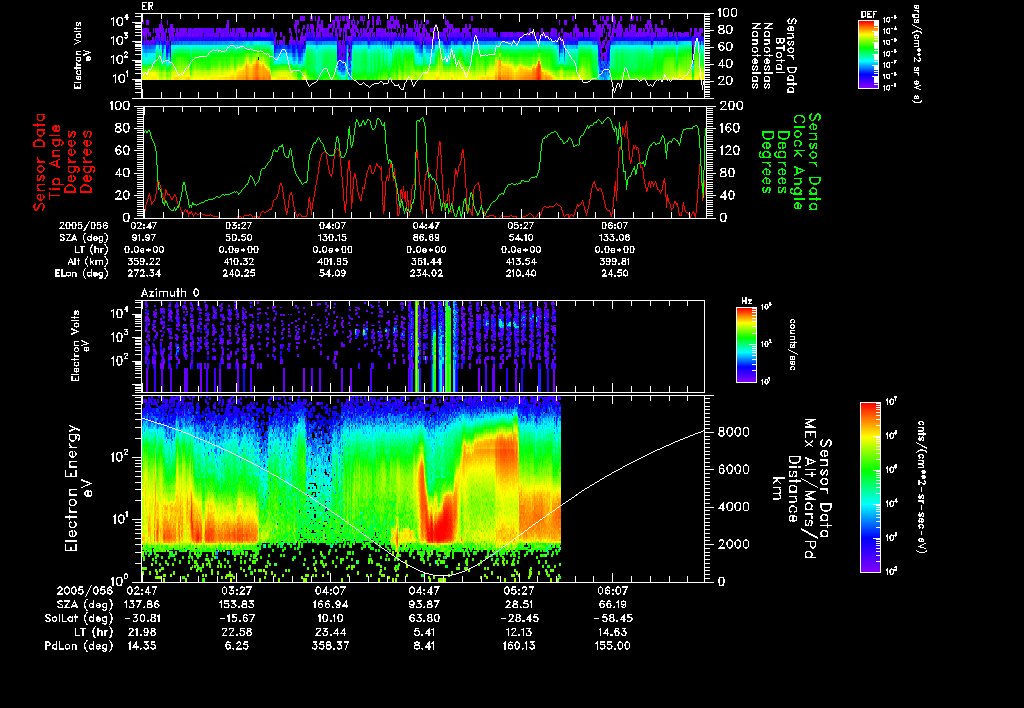The height and width of the screenshot is (708, 1024).
Task: Click local time value 22.58
Action: coord(236,632)
